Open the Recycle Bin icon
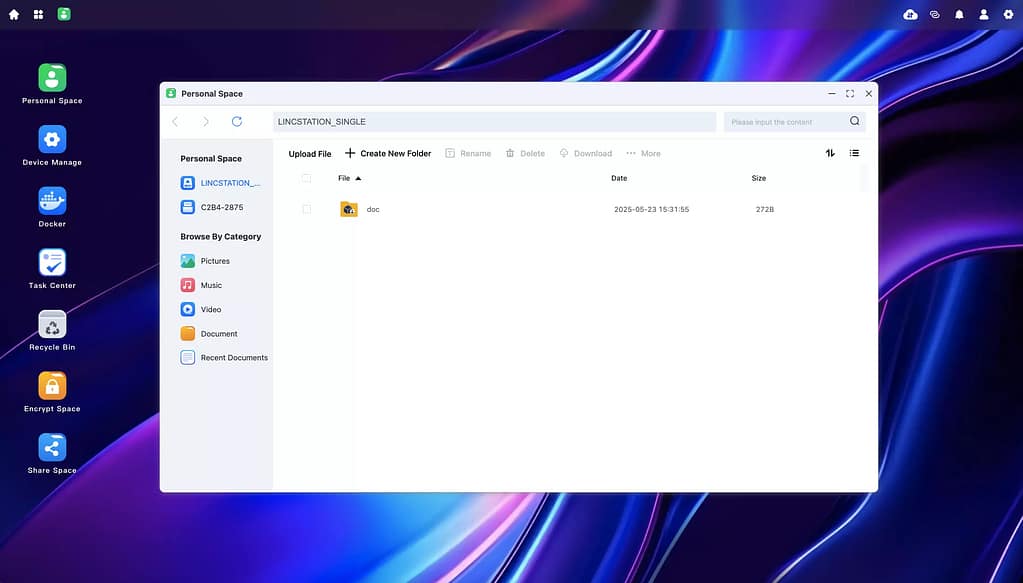Image resolution: width=1023 pixels, height=583 pixels. pyautogui.click(x=52, y=325)
